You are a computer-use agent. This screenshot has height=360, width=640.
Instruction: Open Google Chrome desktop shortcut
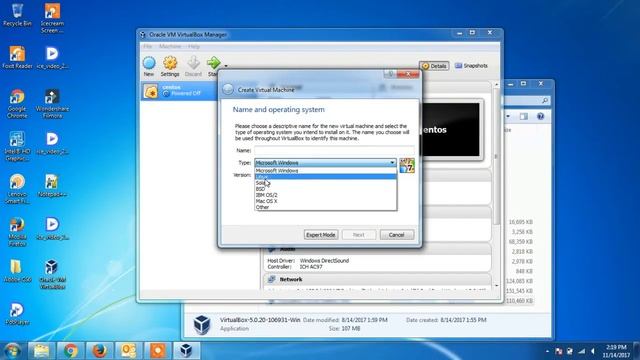pyautogui.click(x=17, y=104)
